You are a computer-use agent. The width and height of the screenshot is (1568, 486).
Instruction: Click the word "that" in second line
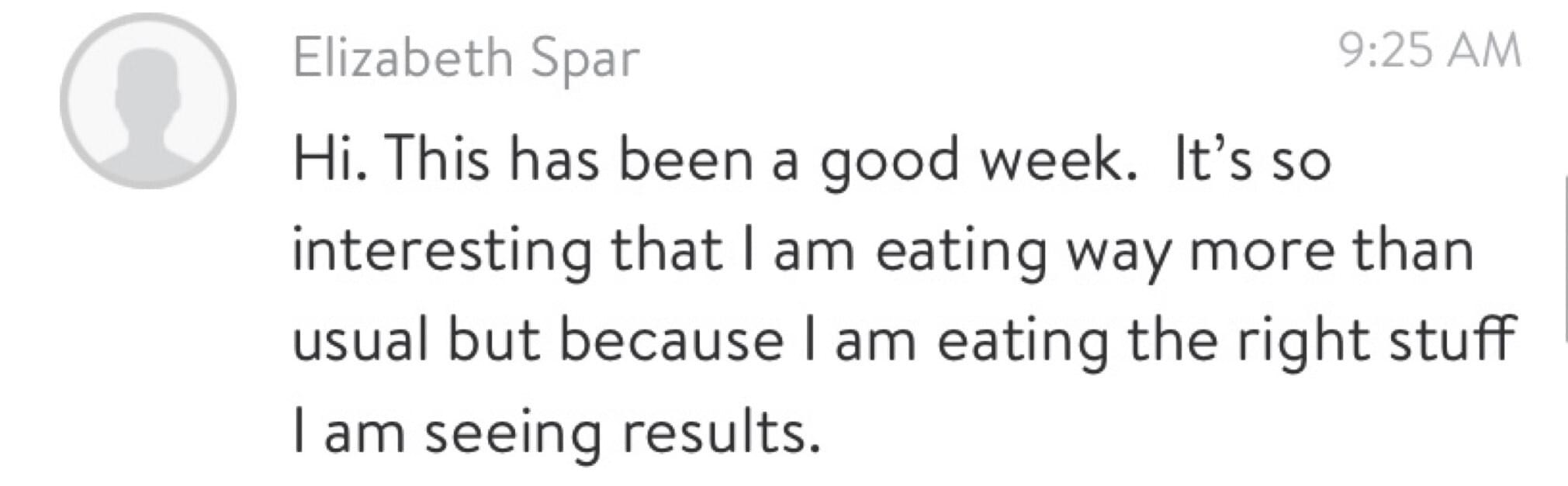tap(666, 251)
